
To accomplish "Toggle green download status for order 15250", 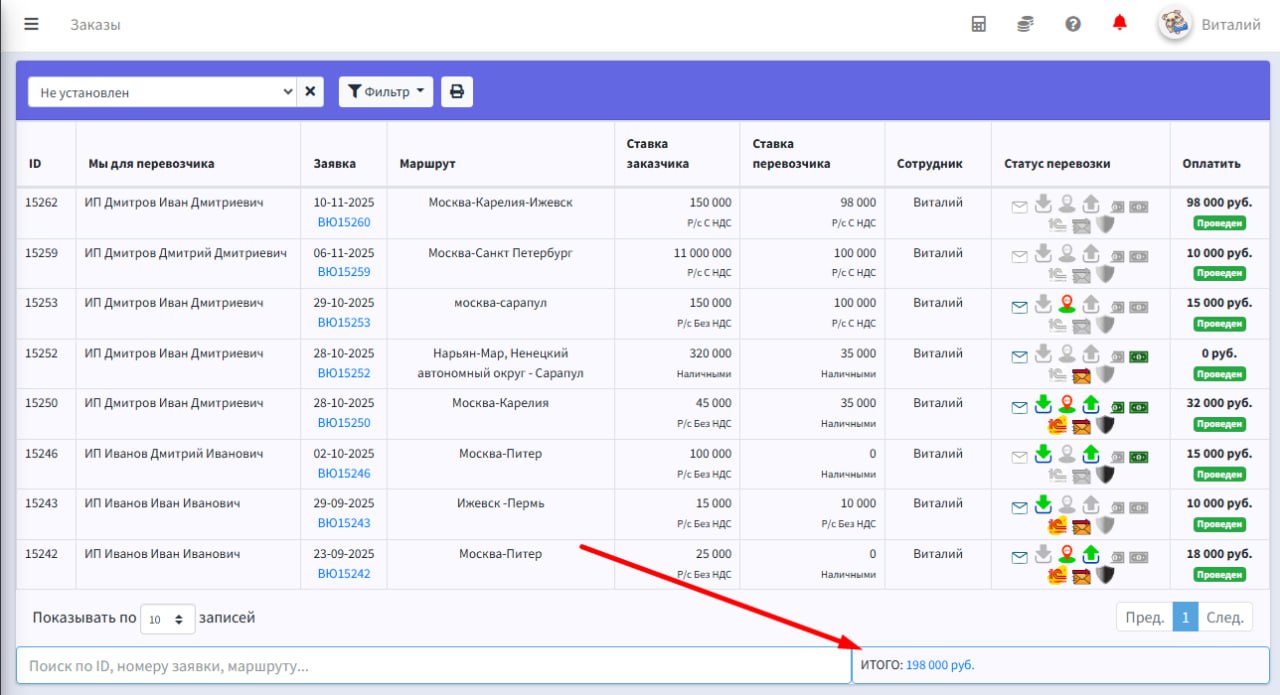I will click(x=1043, y=404).
